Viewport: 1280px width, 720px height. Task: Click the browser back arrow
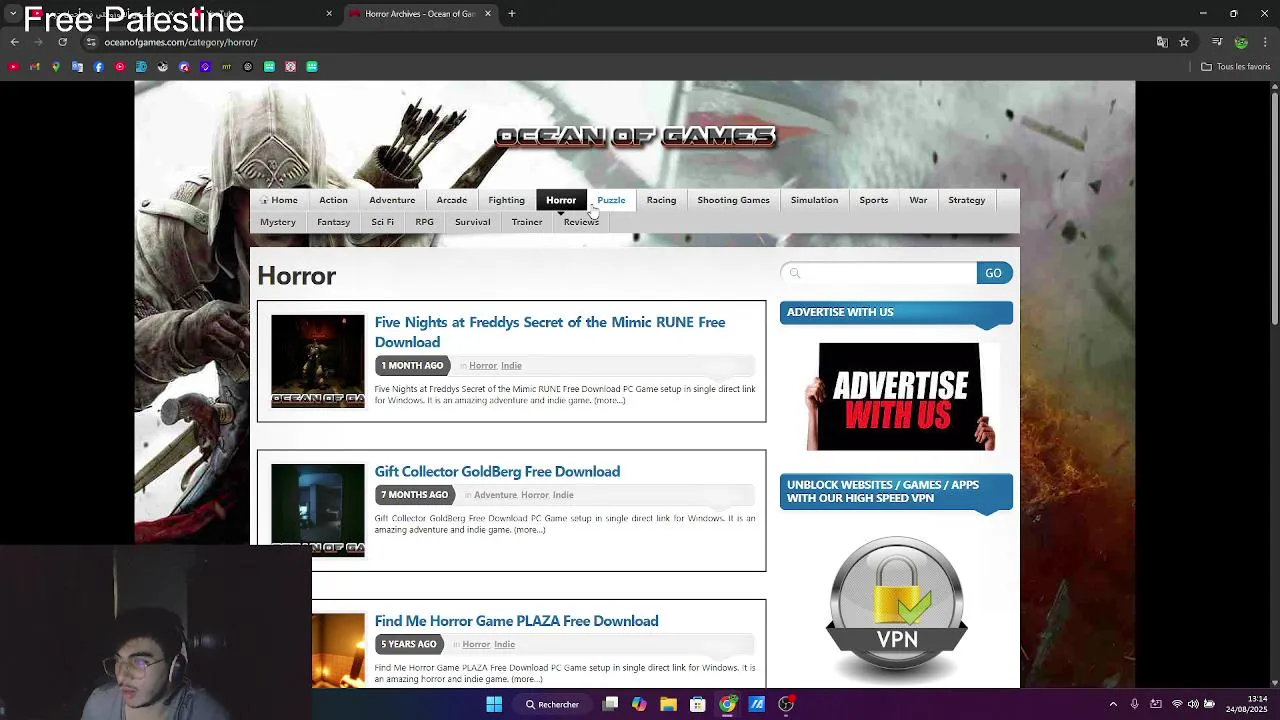(x=14, y=42)
